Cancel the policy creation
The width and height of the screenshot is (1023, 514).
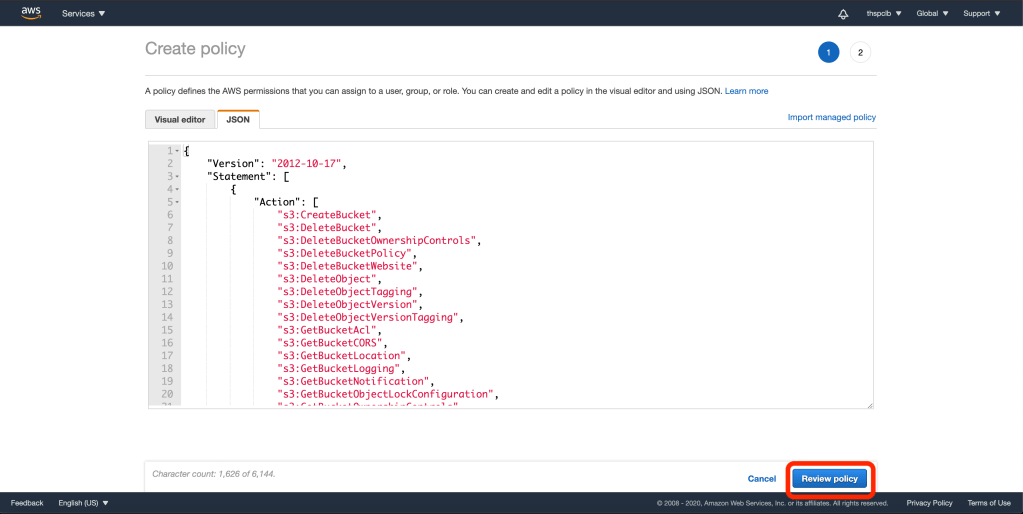click(762, 479)
